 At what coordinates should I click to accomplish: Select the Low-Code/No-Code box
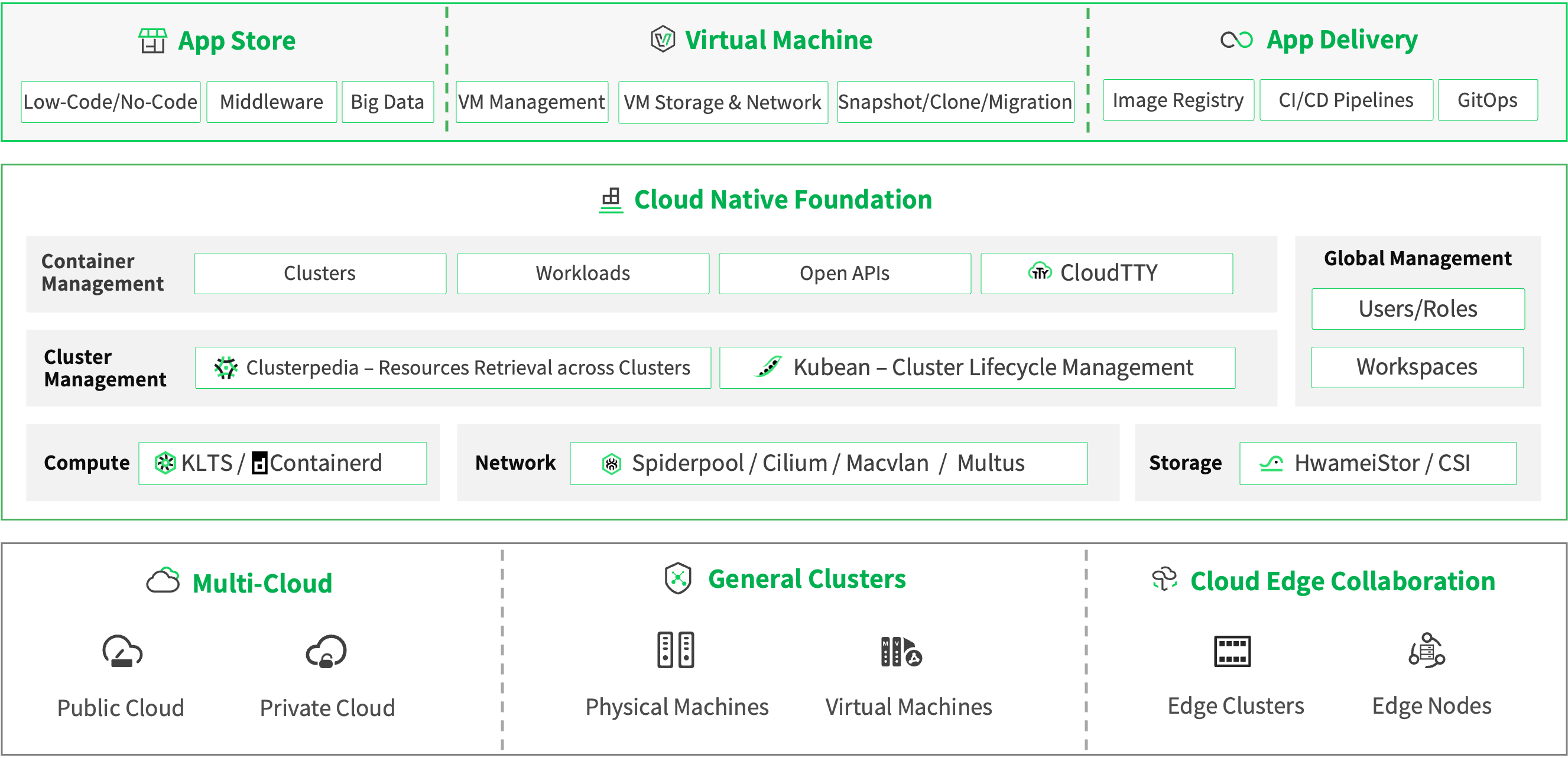click(x=110, y=102)
